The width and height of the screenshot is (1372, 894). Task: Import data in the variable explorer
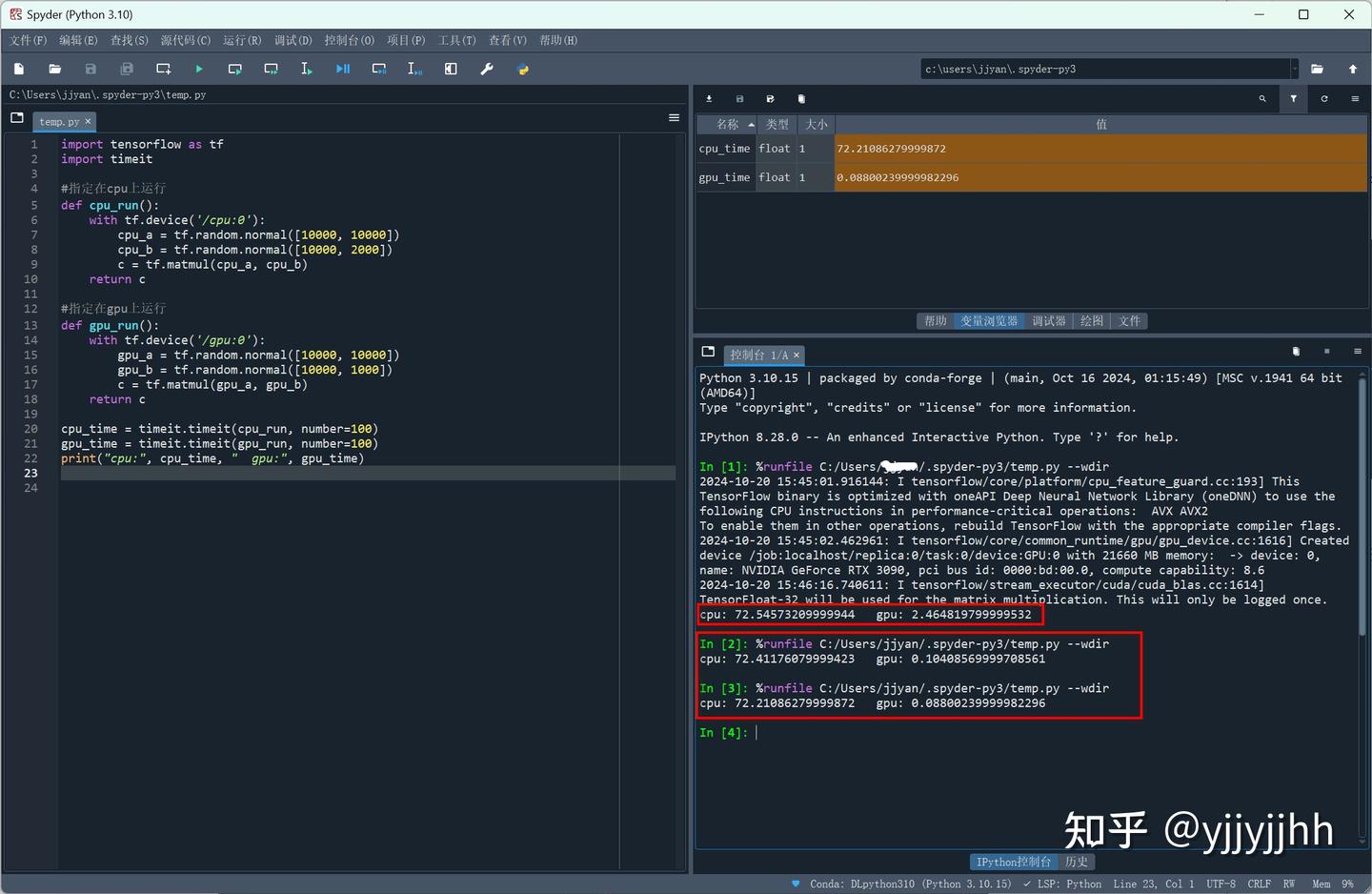click(708, 98)
